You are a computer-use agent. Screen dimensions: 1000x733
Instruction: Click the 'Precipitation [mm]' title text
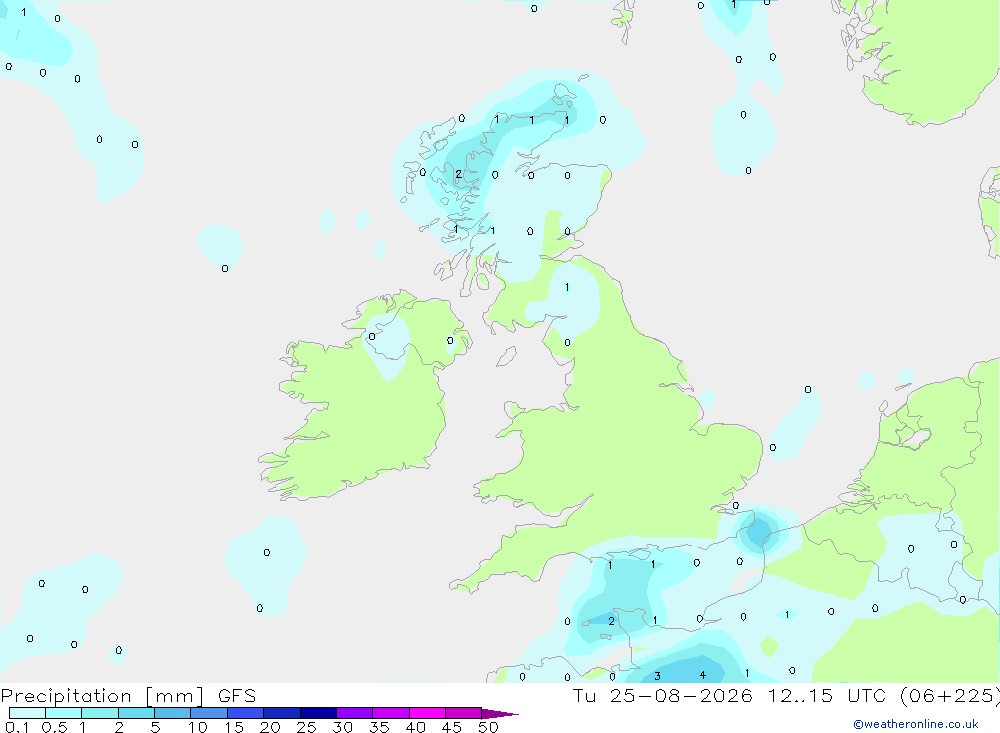pyautogui.click(x=103, y=696)
